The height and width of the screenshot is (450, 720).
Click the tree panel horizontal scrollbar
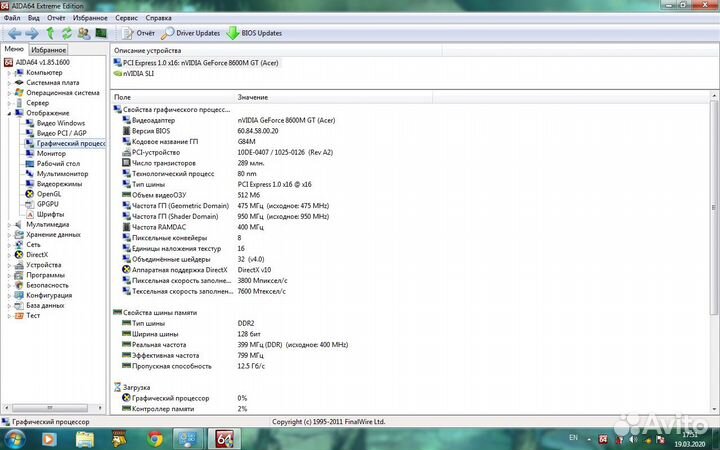click(x=50, y=408)
